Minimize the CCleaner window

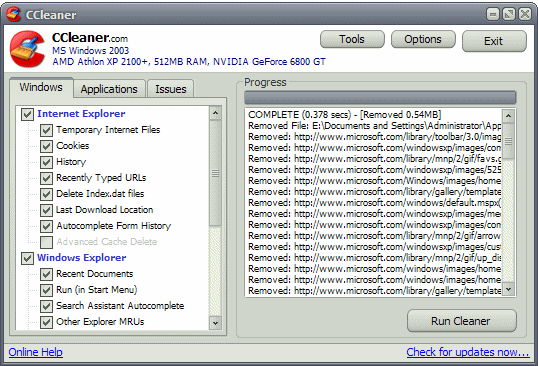[x=493, y=14]
